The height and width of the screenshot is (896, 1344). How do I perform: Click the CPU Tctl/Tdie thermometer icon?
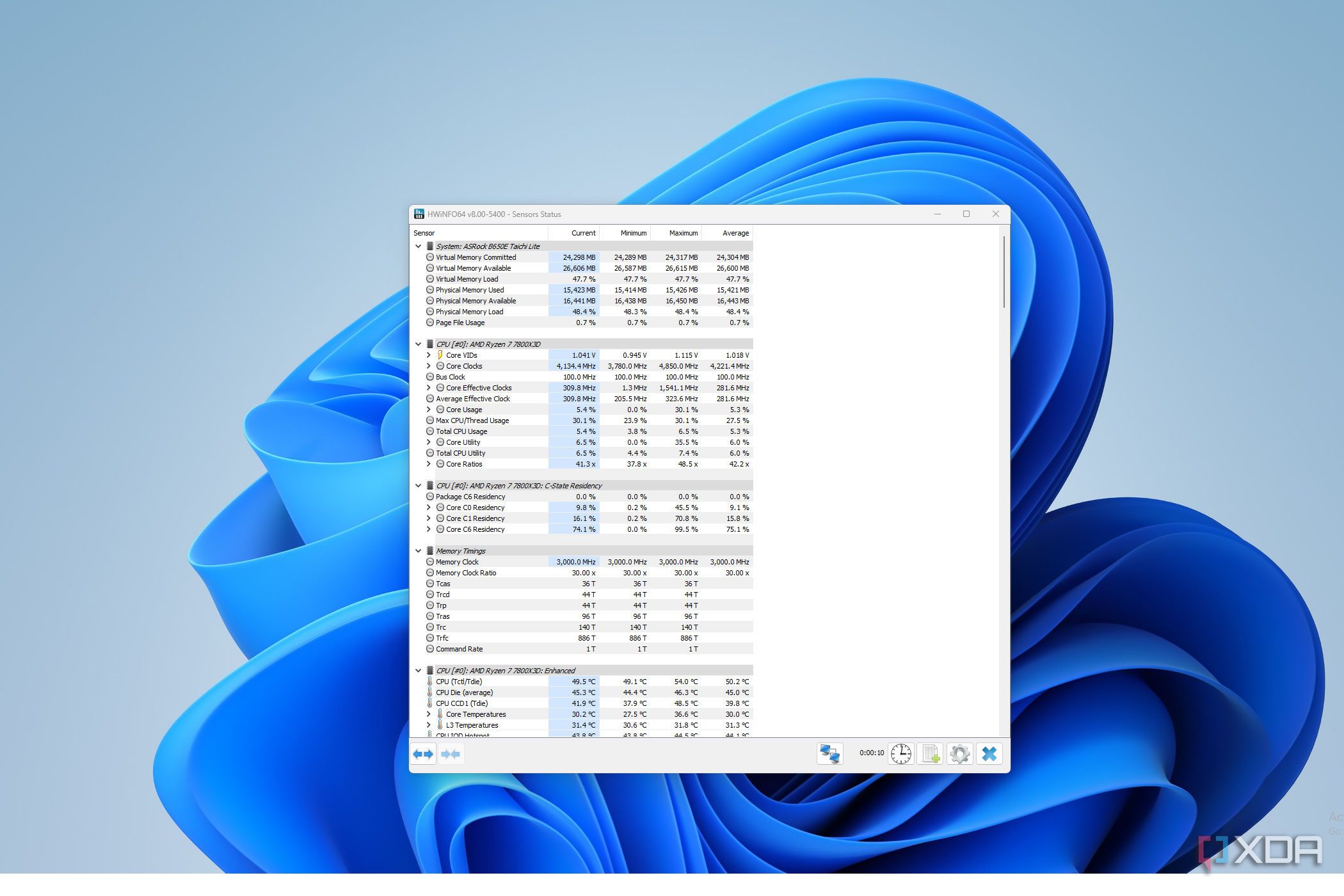pyautogui.click(x=430, y=681)
